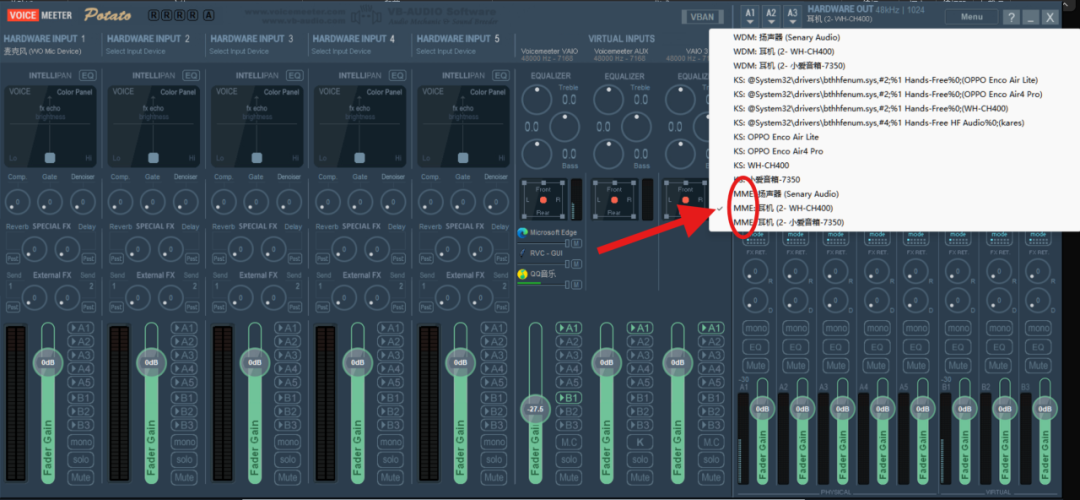Toggle mono on Hardware Input 4
Image resolution: width=1080 pixels, height=500 pixels.
(390, 442)
